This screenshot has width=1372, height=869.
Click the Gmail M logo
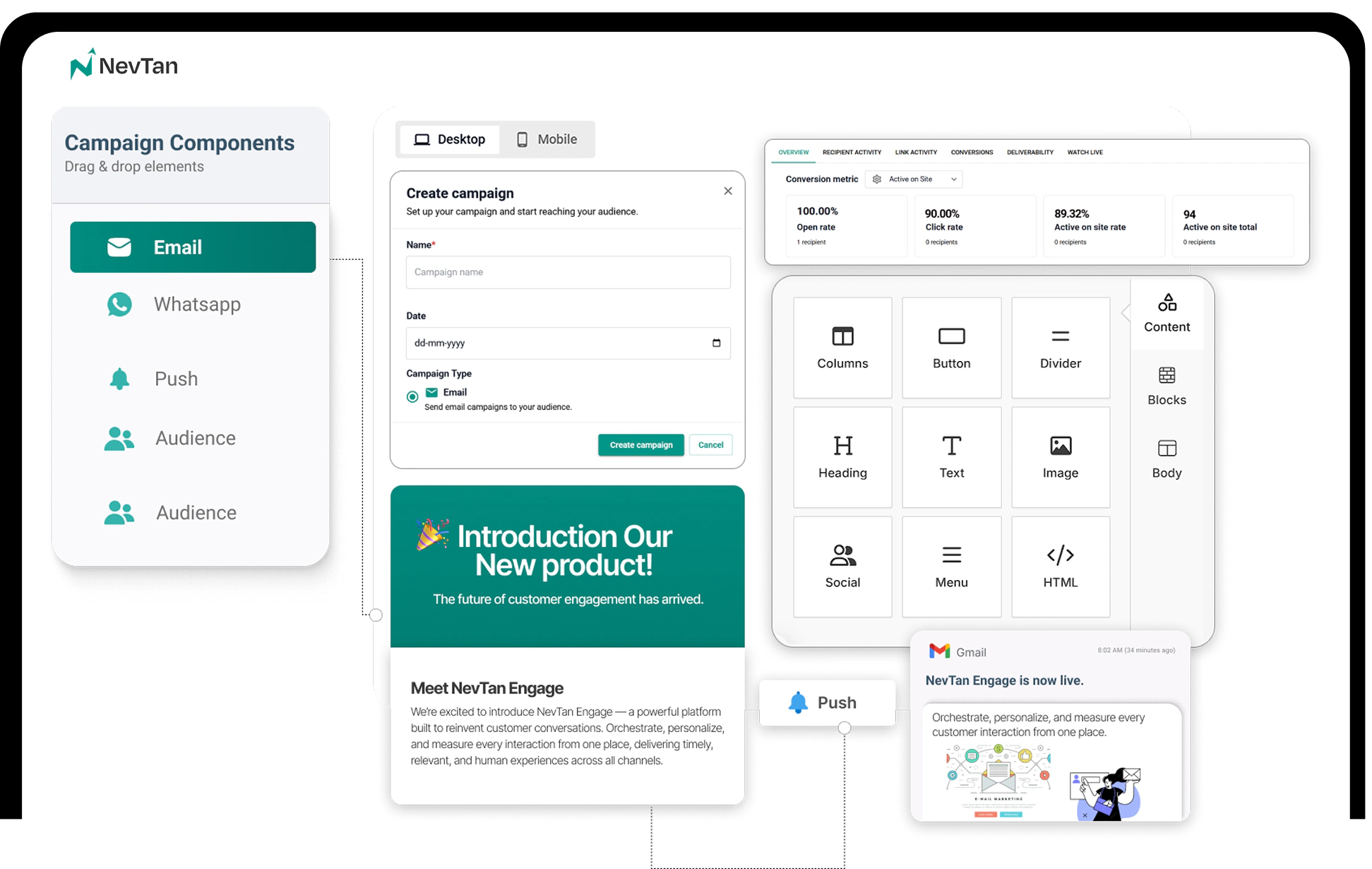coord(939,651)
